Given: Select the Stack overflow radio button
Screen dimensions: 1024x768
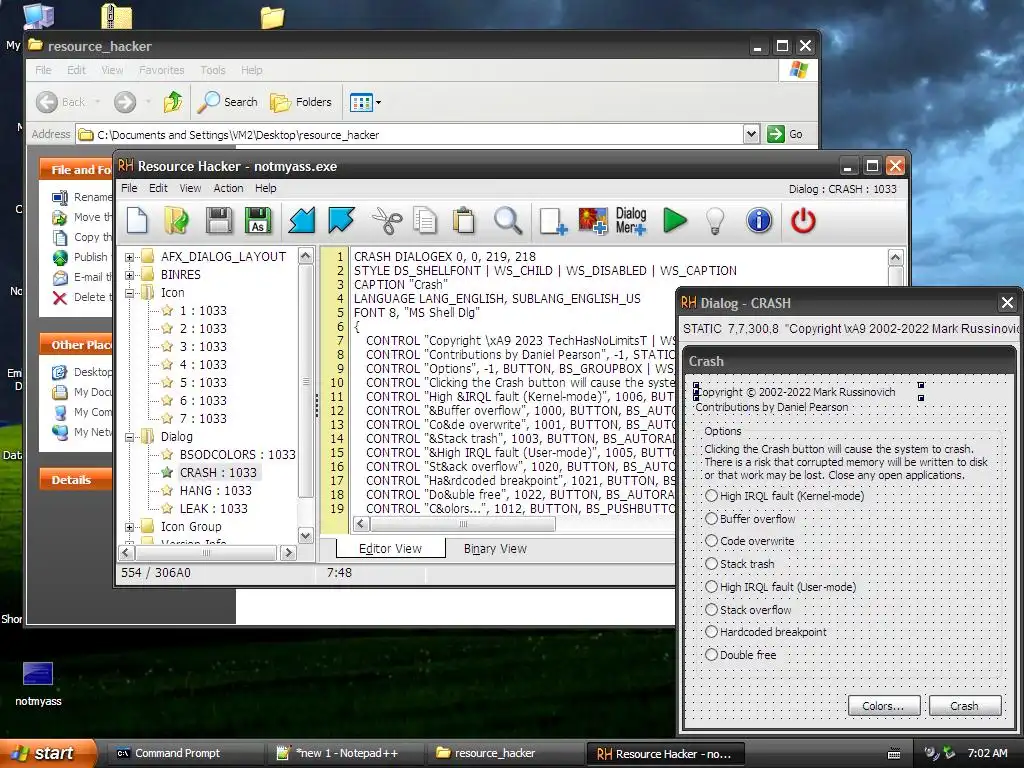Looking at the screenshot, I should pyautogui.click(x=711, y=609).
